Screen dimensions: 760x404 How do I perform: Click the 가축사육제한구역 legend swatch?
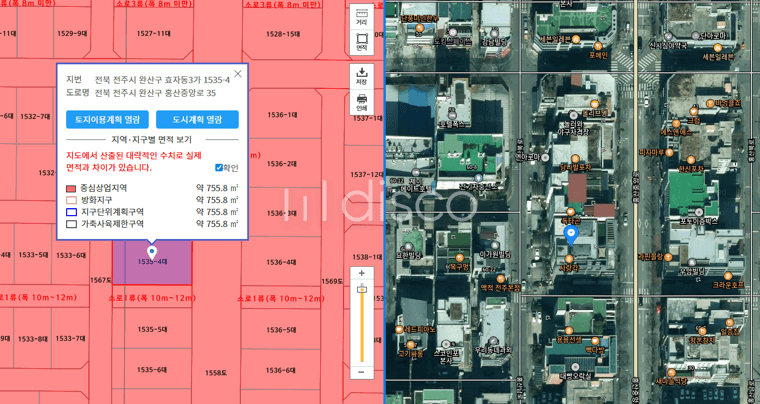pos(71,224)
